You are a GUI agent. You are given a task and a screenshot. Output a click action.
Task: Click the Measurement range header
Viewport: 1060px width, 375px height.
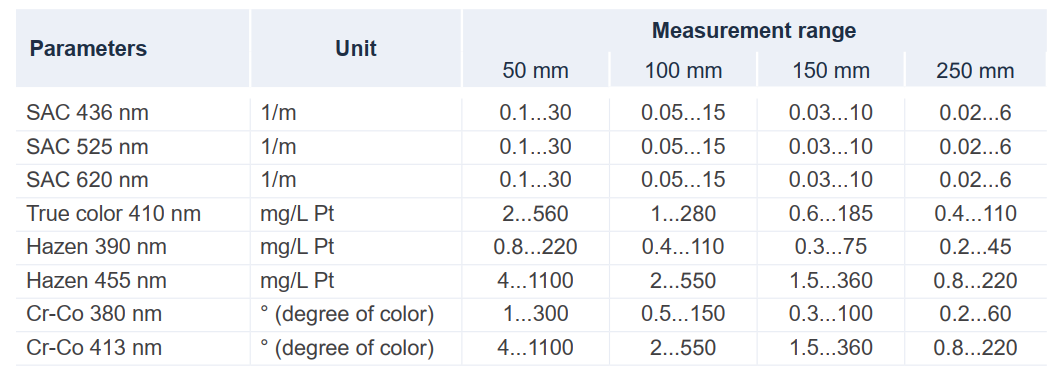point(754,30)
